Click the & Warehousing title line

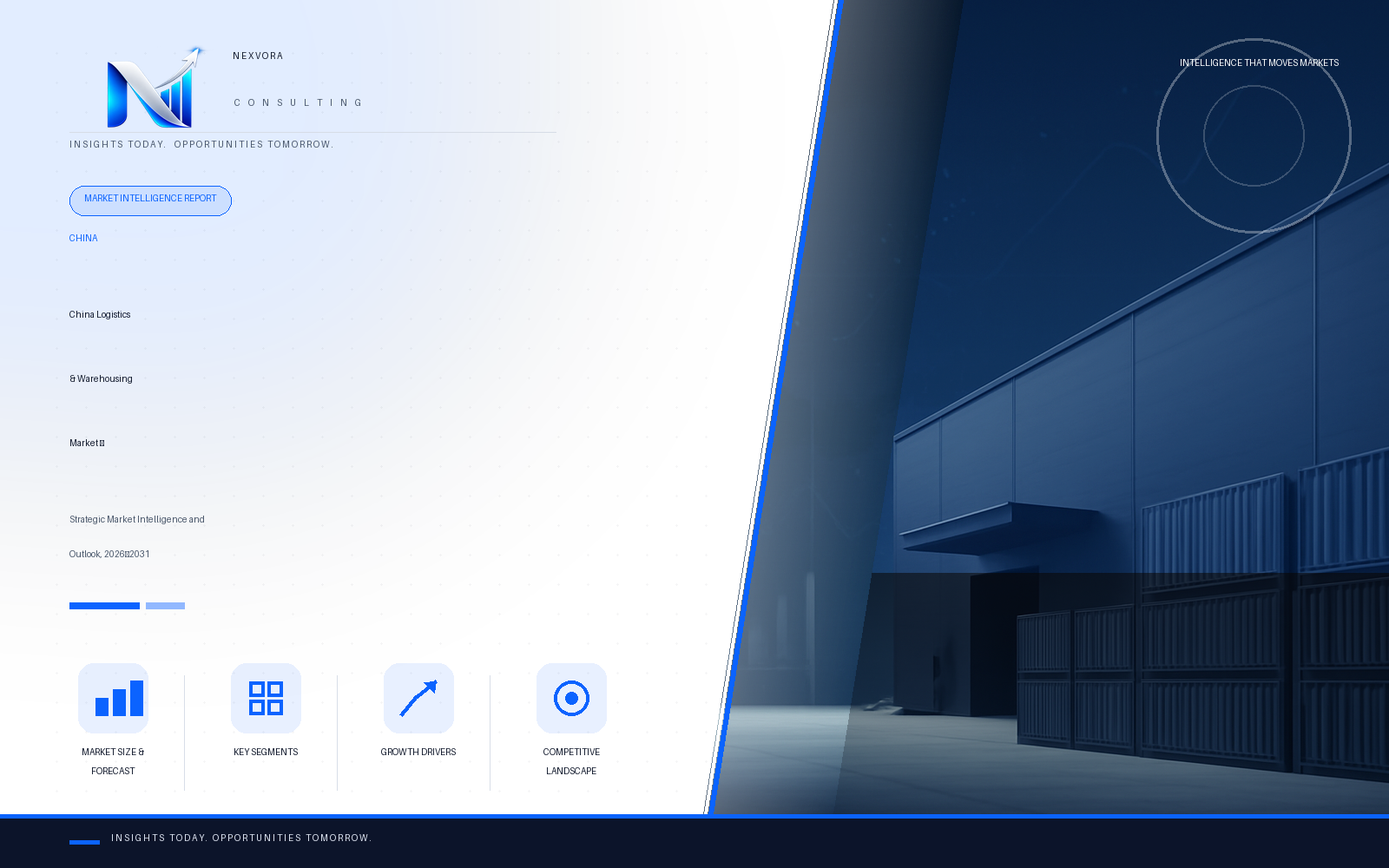coord(101,378)
